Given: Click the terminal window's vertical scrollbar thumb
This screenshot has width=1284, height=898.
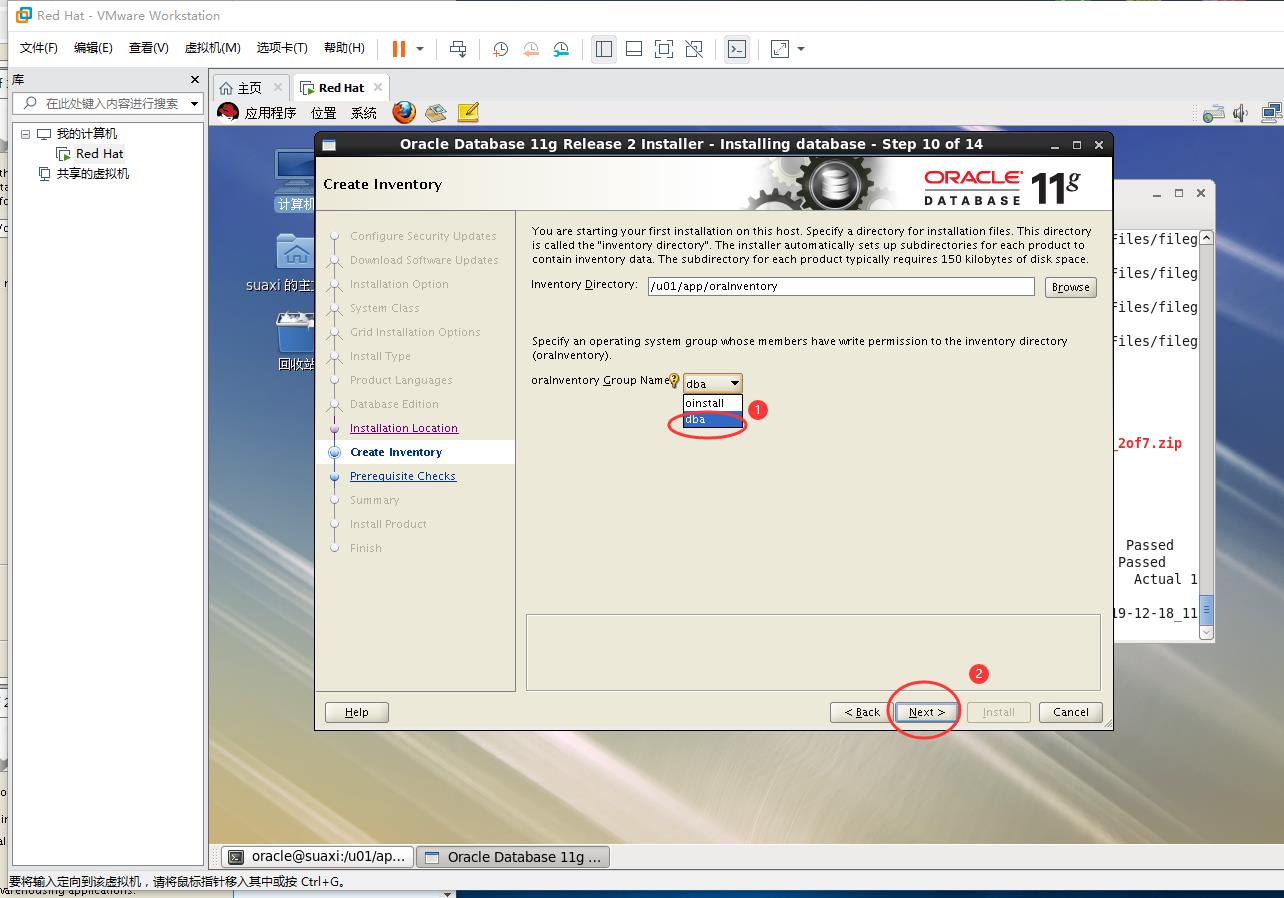Looking at the screenshot, I should point(1206,610).
